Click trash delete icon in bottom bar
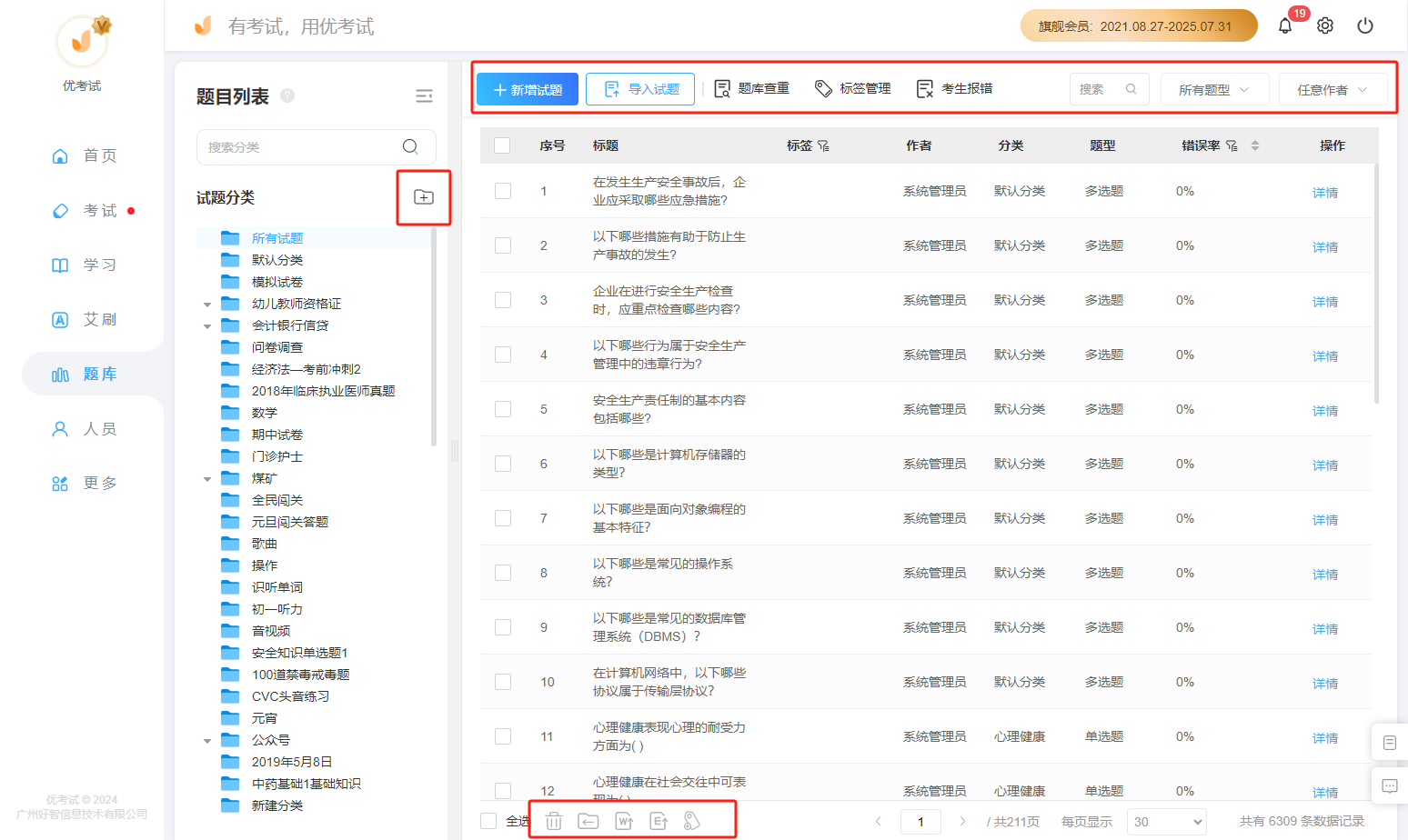Screen dimensions: 1408x840 (554, 821)
